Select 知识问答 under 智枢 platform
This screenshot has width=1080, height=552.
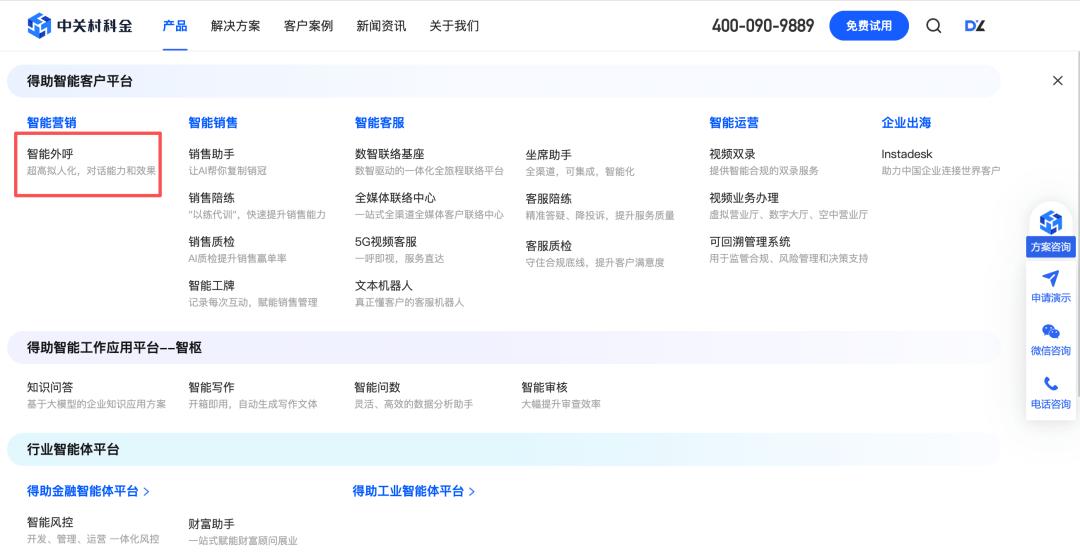pyautogui.click(x=50, y=387)
